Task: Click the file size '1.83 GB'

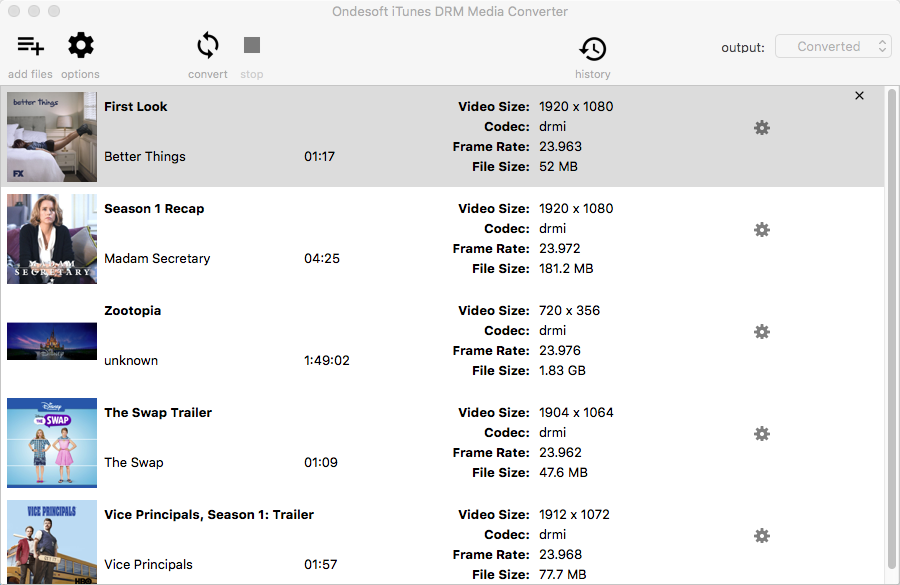Action: (x=562, y=371)
